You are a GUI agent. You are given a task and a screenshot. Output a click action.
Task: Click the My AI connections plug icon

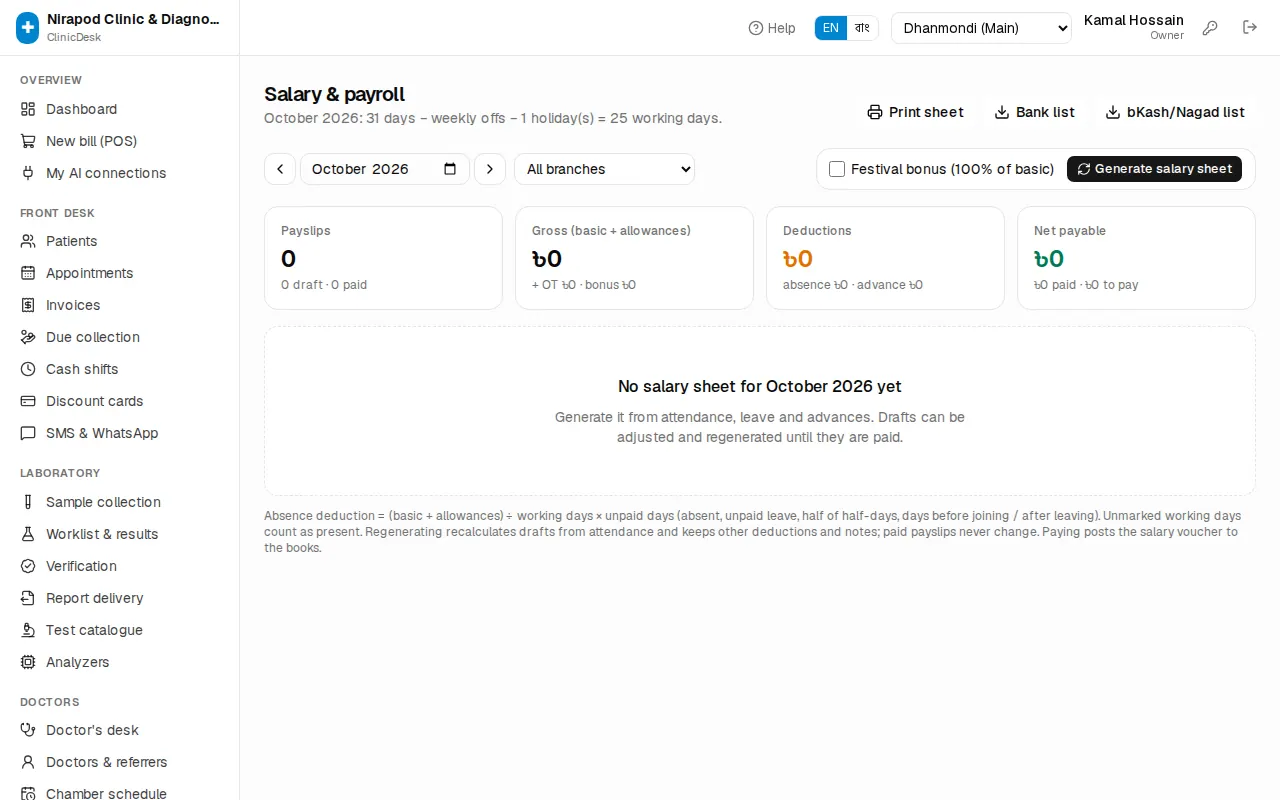click(x=28, y=173)
